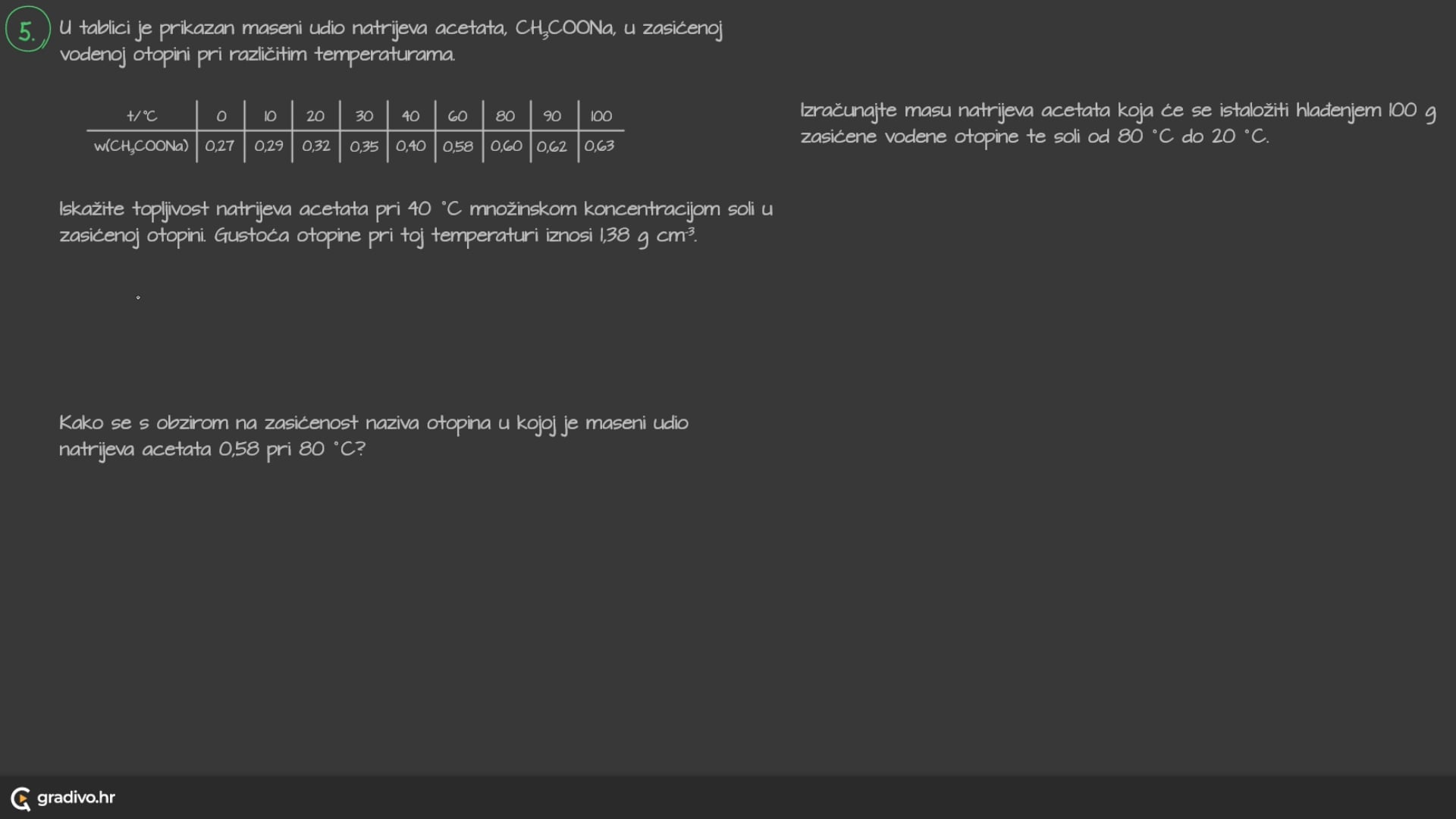Select the 0,27 mass fraction cell
The image size is (1456, 819).
point(220,146)
